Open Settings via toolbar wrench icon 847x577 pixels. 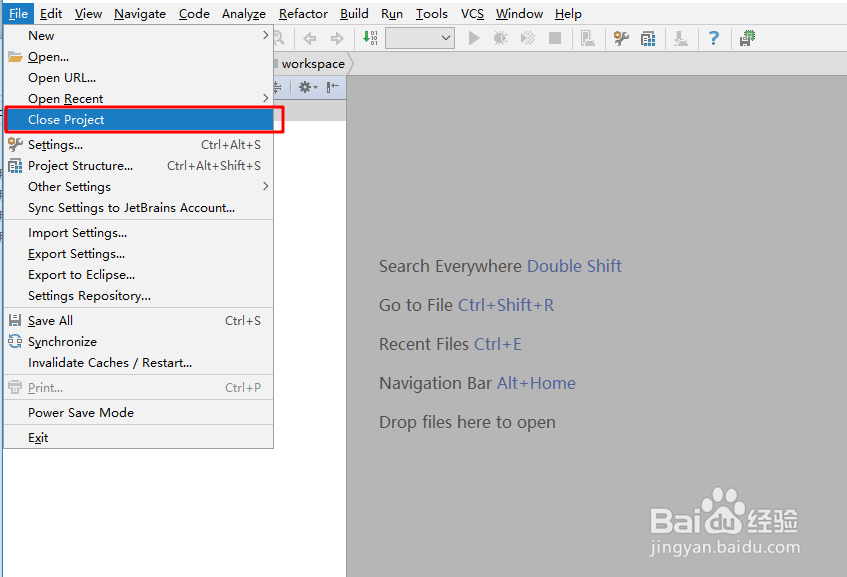click(621, 38)
